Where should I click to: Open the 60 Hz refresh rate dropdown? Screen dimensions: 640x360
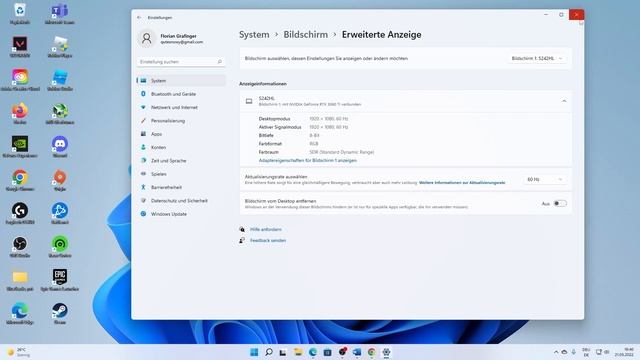[x=544, y=179]
